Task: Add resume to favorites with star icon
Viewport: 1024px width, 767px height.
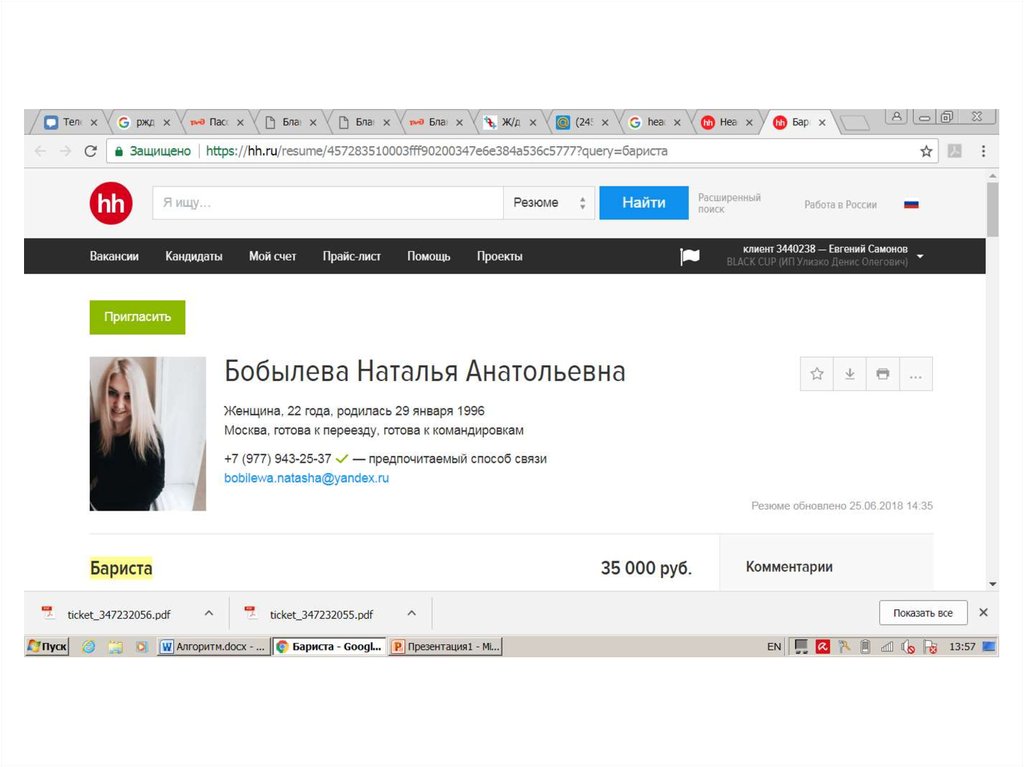Action: pyautogui.click(x=817, y=374)
